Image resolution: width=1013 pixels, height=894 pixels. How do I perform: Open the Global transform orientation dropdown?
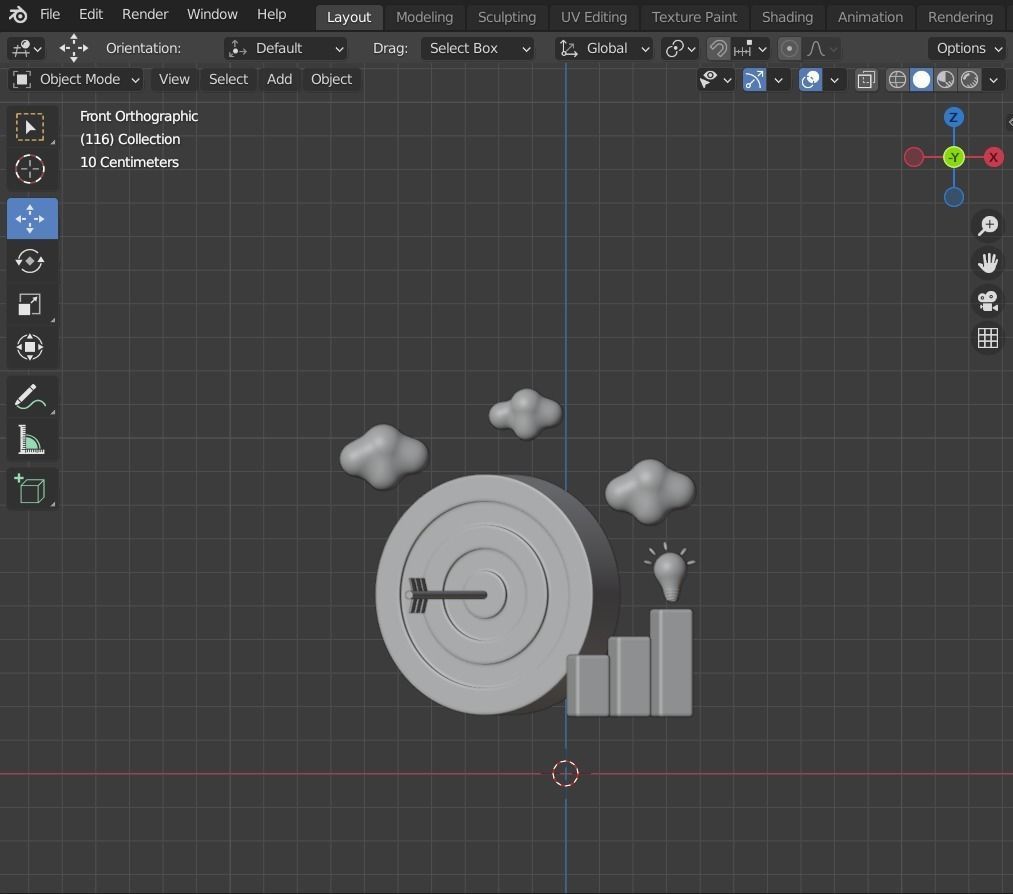[603, 48]
